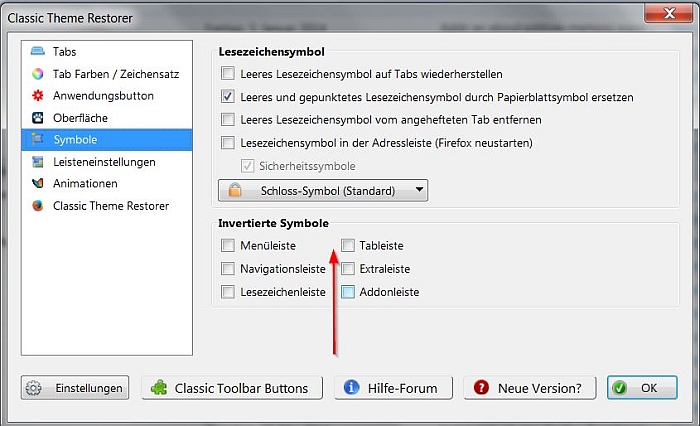Screen dimensions: 700x426
Task: Click the Classic Theme Restorer Firefox icon
Action: [x=38, y=206]
